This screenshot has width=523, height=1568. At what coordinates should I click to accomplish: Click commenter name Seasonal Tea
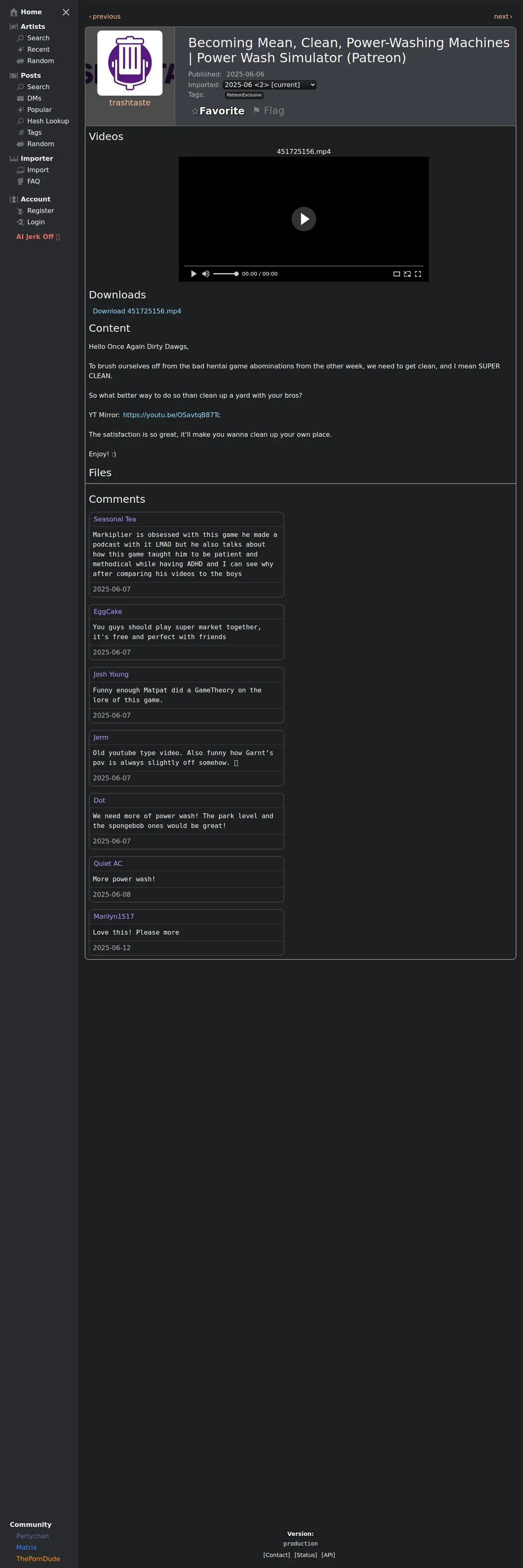[114, 519]
